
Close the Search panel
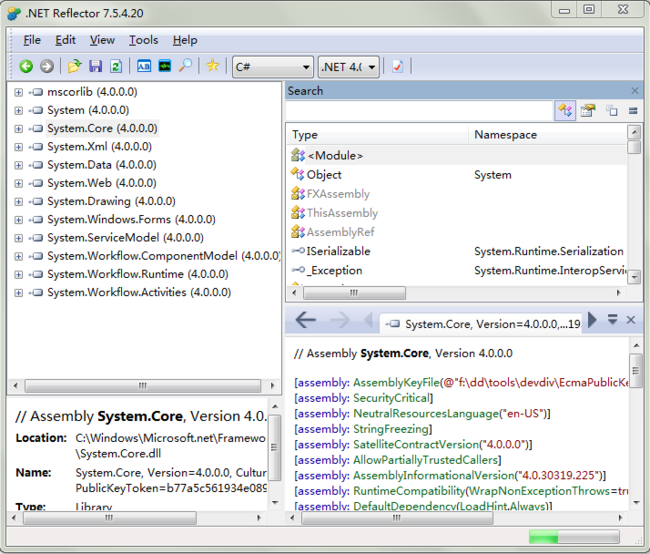(x=635, y=90)
